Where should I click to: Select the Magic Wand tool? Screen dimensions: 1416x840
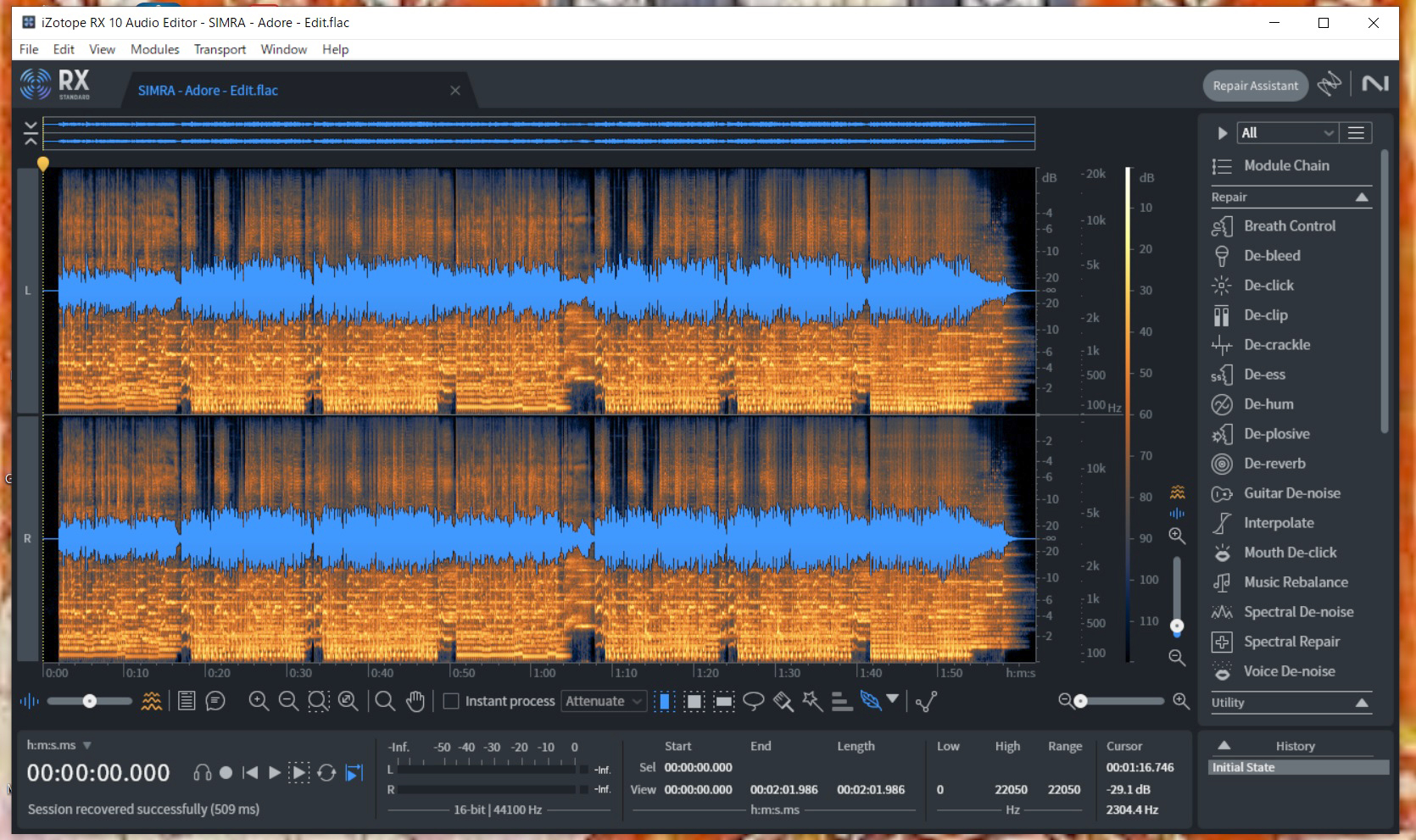(811, 701)
